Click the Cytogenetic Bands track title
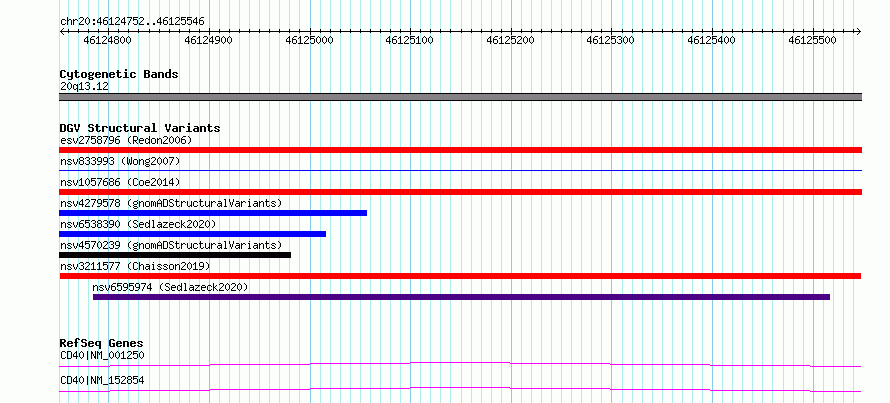 pos(119,74)
